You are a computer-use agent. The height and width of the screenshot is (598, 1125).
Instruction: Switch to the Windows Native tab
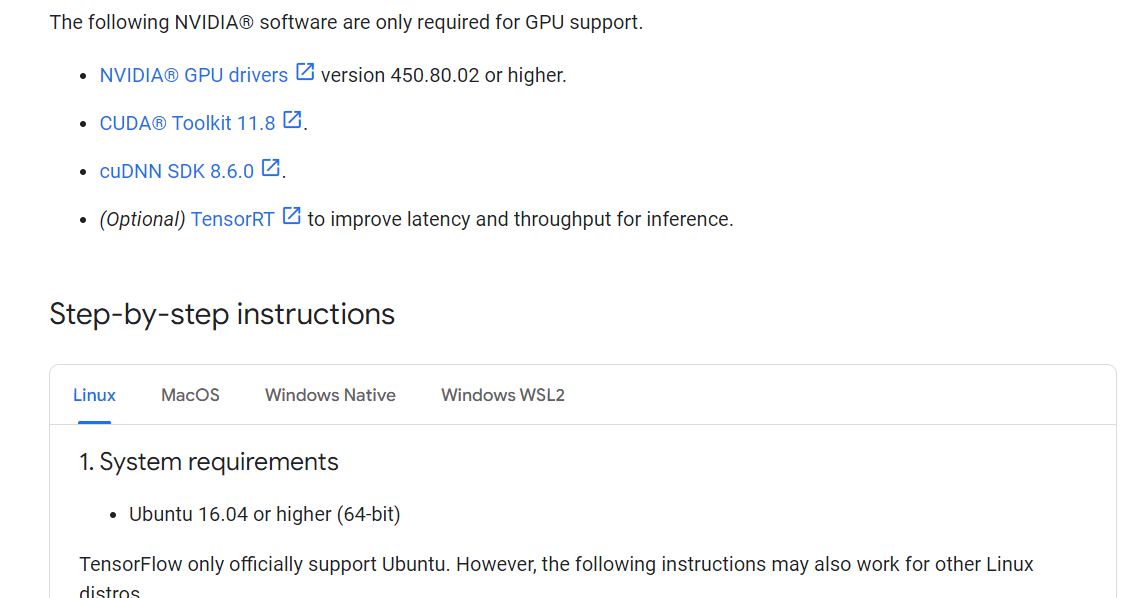coord(330,395)
